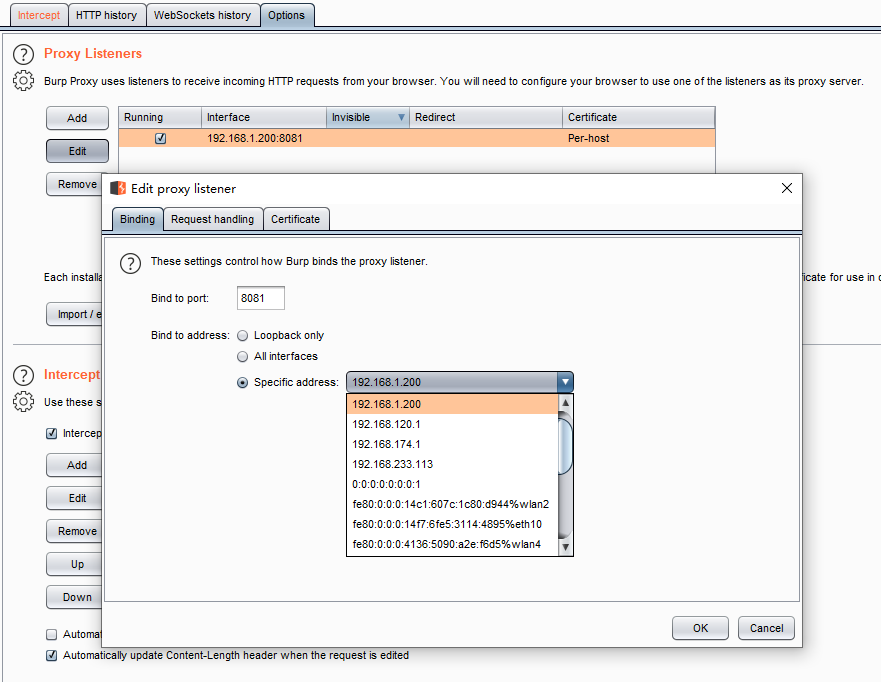Switch to HTTP history tab
This screenshot has height=682, width=881.
pyautogui.click(x=107, y=15)
